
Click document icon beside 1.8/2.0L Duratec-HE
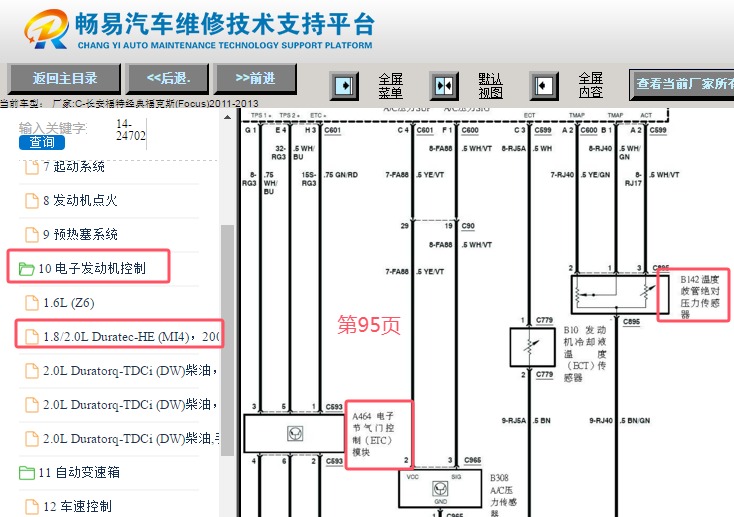point(31,336)
